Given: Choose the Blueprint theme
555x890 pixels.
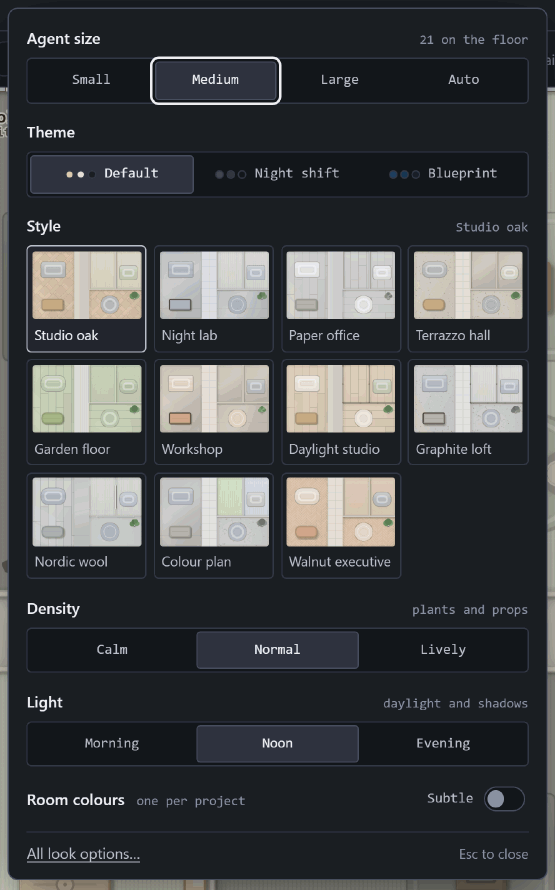Looking at the screenshot, I should [443, 174].
